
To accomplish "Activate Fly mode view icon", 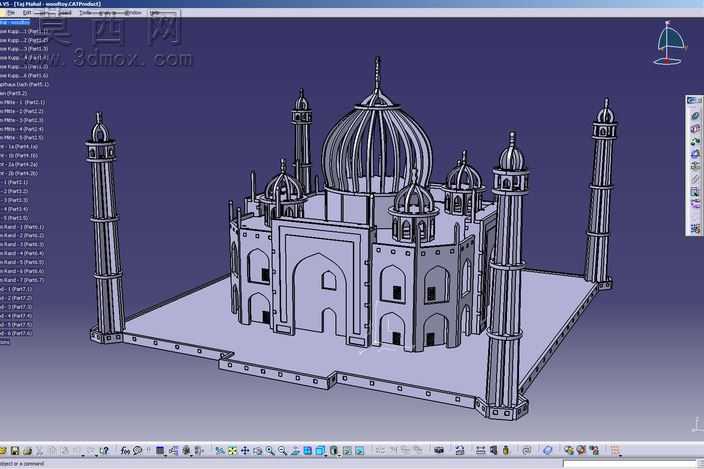I will coord(220,451).
